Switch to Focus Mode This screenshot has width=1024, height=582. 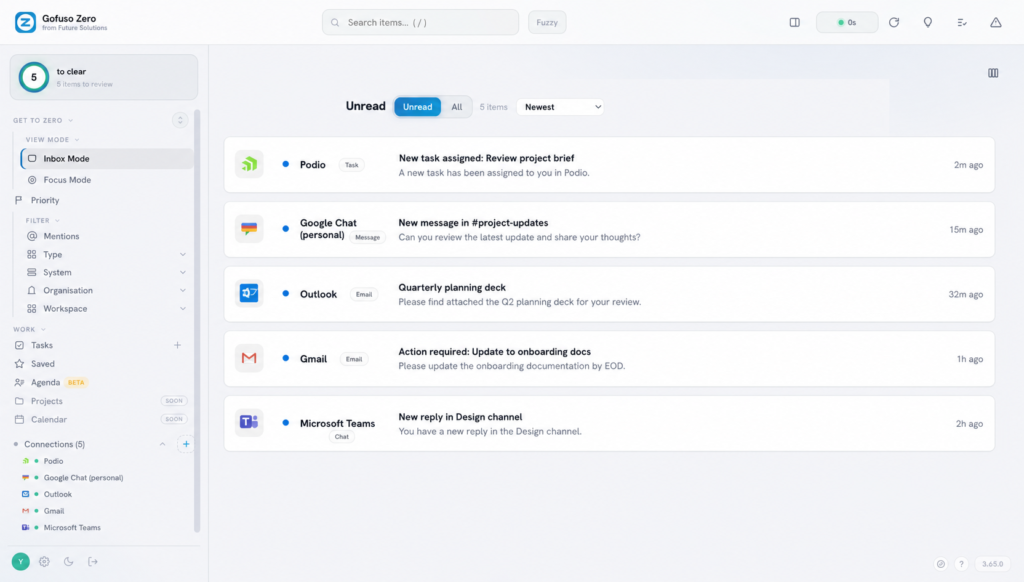(107, 180)
